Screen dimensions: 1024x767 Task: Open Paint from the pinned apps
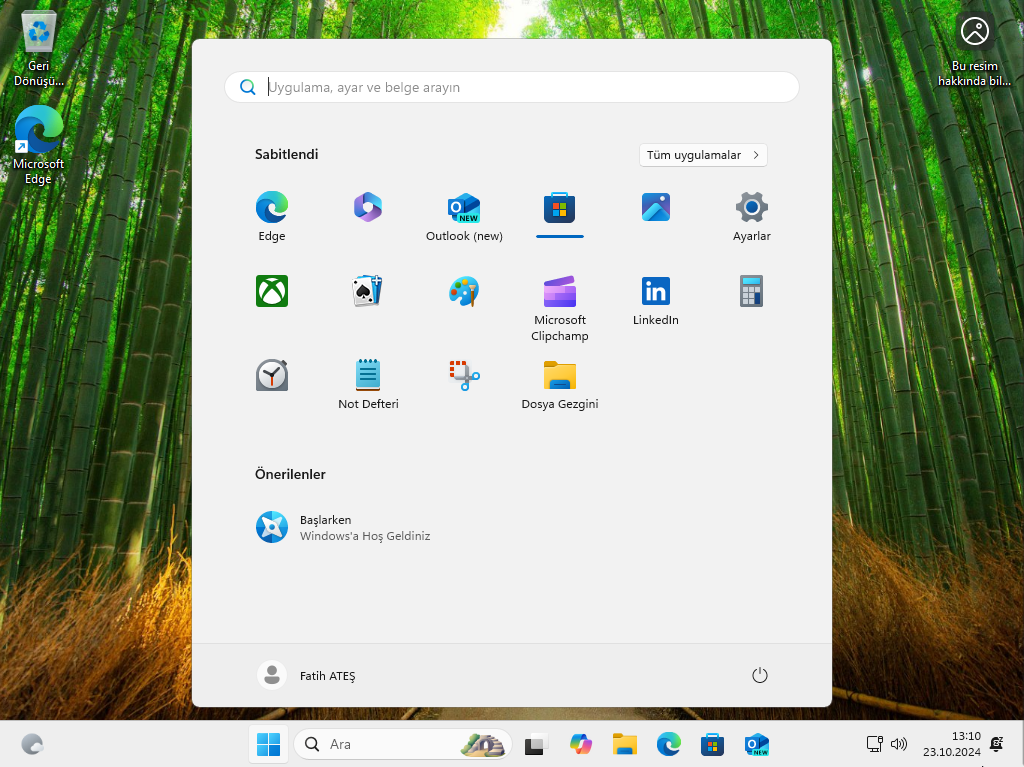(x=463, y=291)
